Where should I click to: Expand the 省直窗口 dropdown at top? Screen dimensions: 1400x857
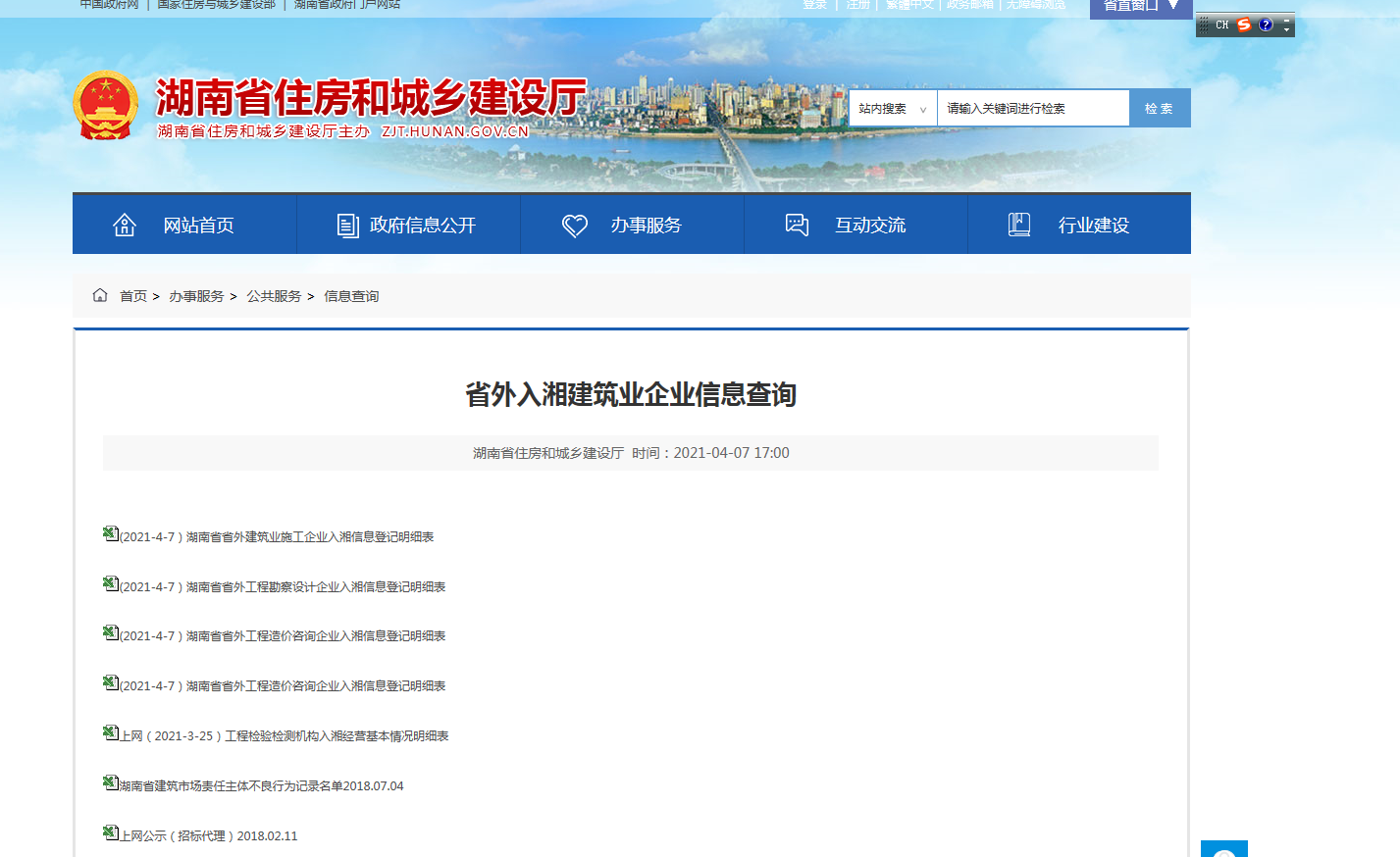(x=1140, y=6)
